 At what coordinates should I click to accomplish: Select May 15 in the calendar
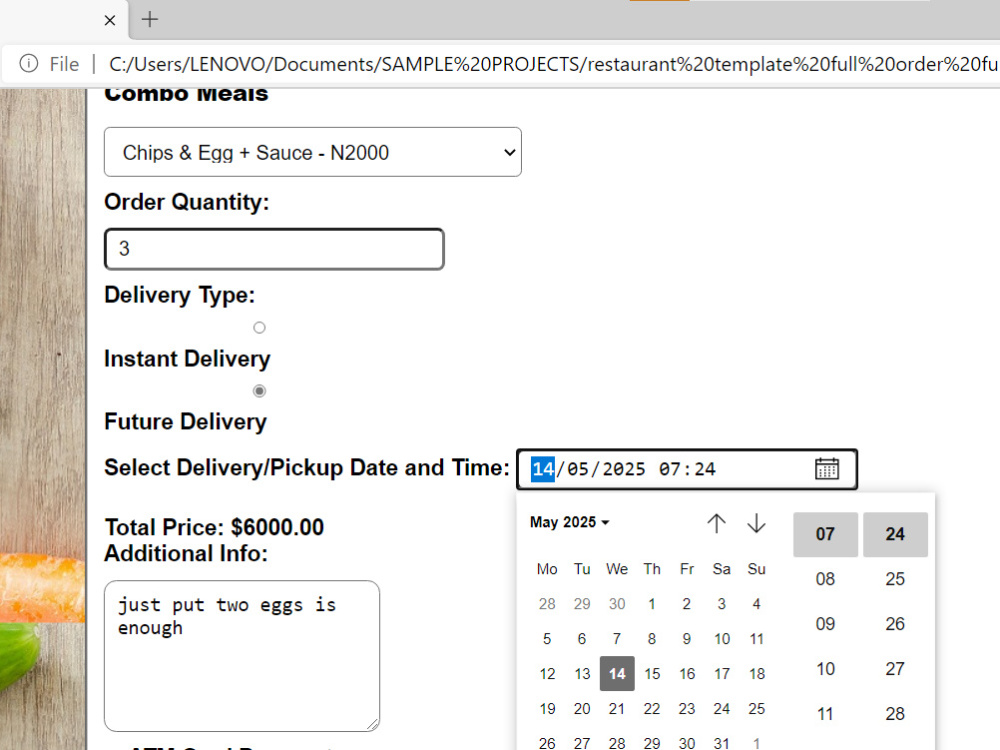[652, 673]
